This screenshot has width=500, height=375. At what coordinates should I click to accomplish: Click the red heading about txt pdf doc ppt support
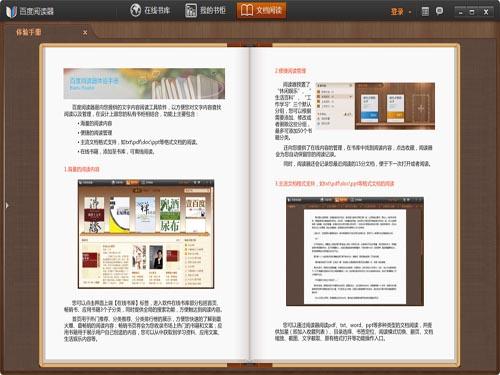334,184
